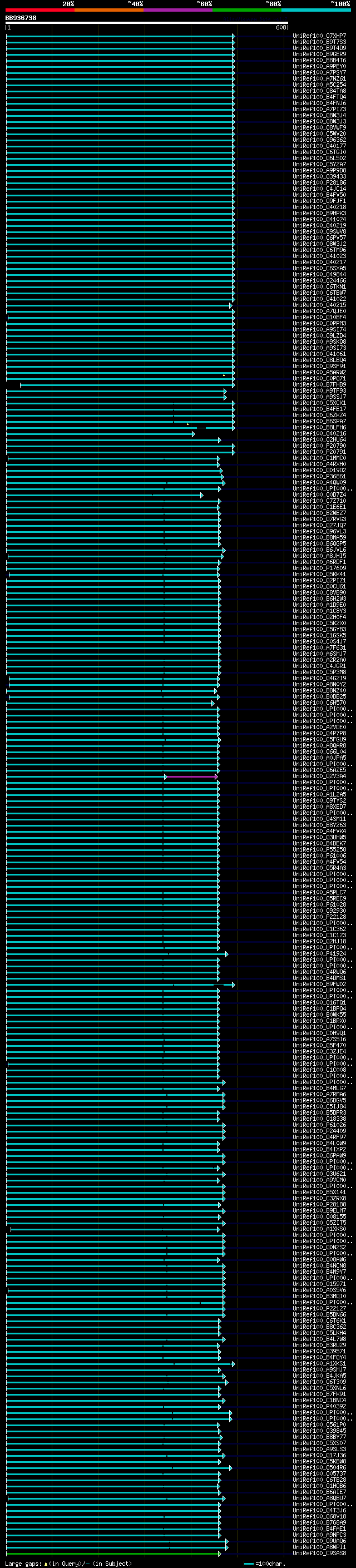Image resolution: width=356 pixels, height=1568 pixels.
Task: Select hit label UniRef100_Q39571
Action: (319, 1351)
